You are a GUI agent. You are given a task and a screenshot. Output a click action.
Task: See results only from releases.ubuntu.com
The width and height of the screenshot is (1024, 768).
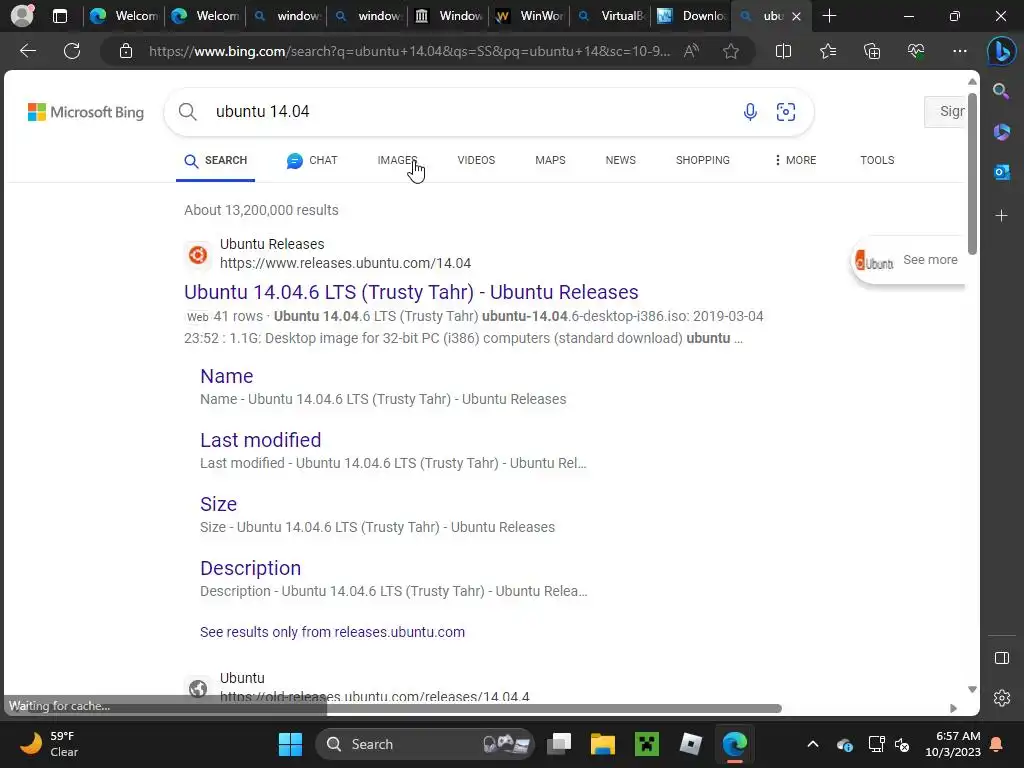click(332, 632)
